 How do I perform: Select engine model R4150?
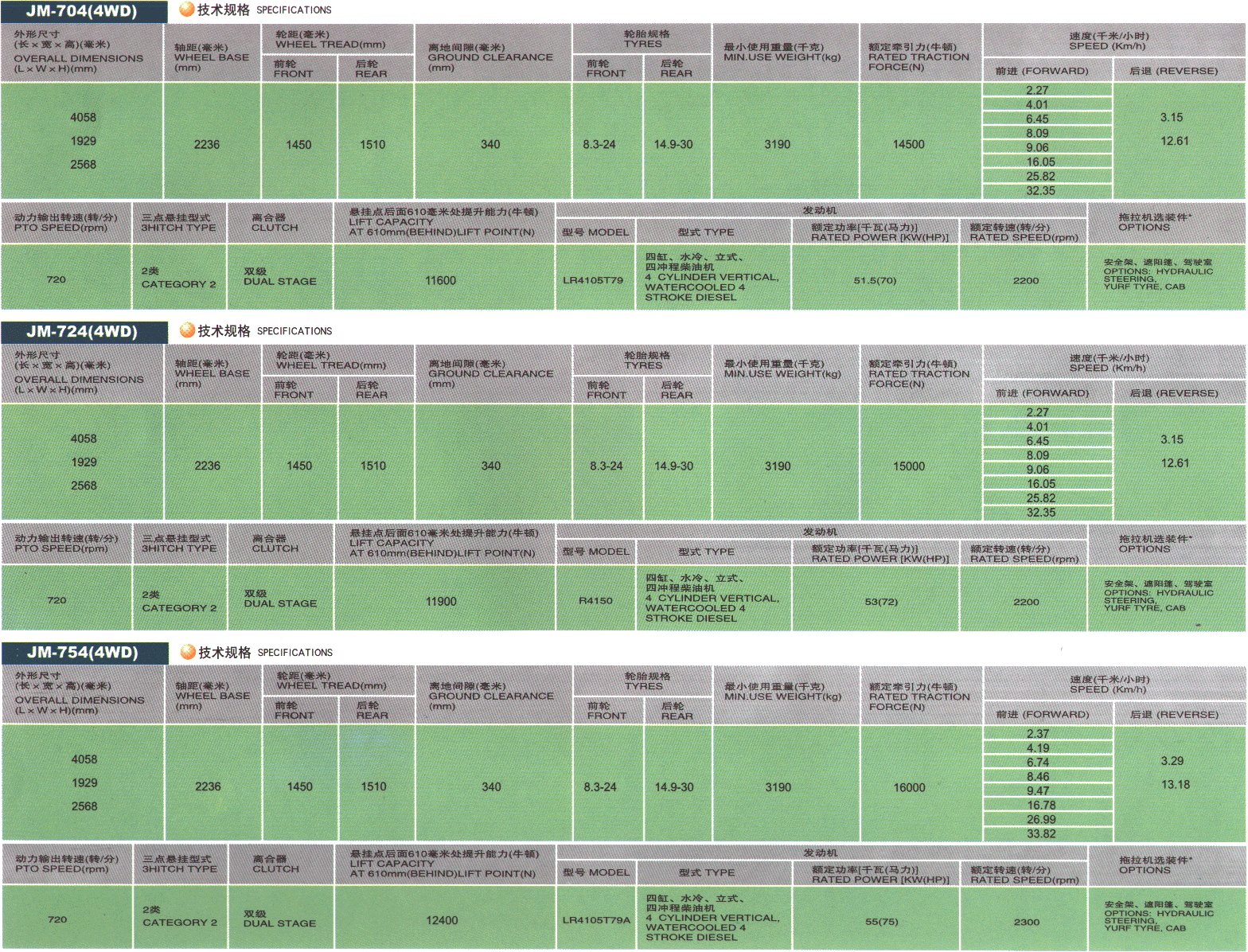click(x=595, y=601)
